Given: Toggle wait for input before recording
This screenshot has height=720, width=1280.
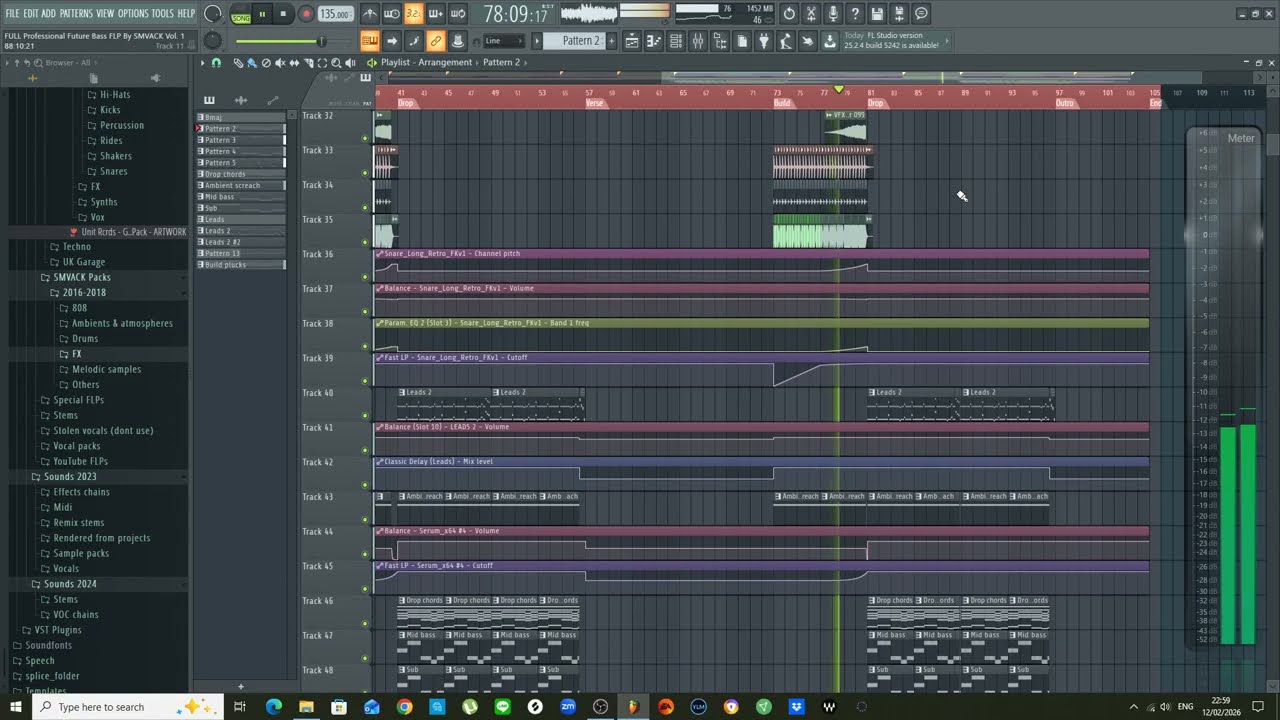Looking at the screenshot, I should pos(391,14).
